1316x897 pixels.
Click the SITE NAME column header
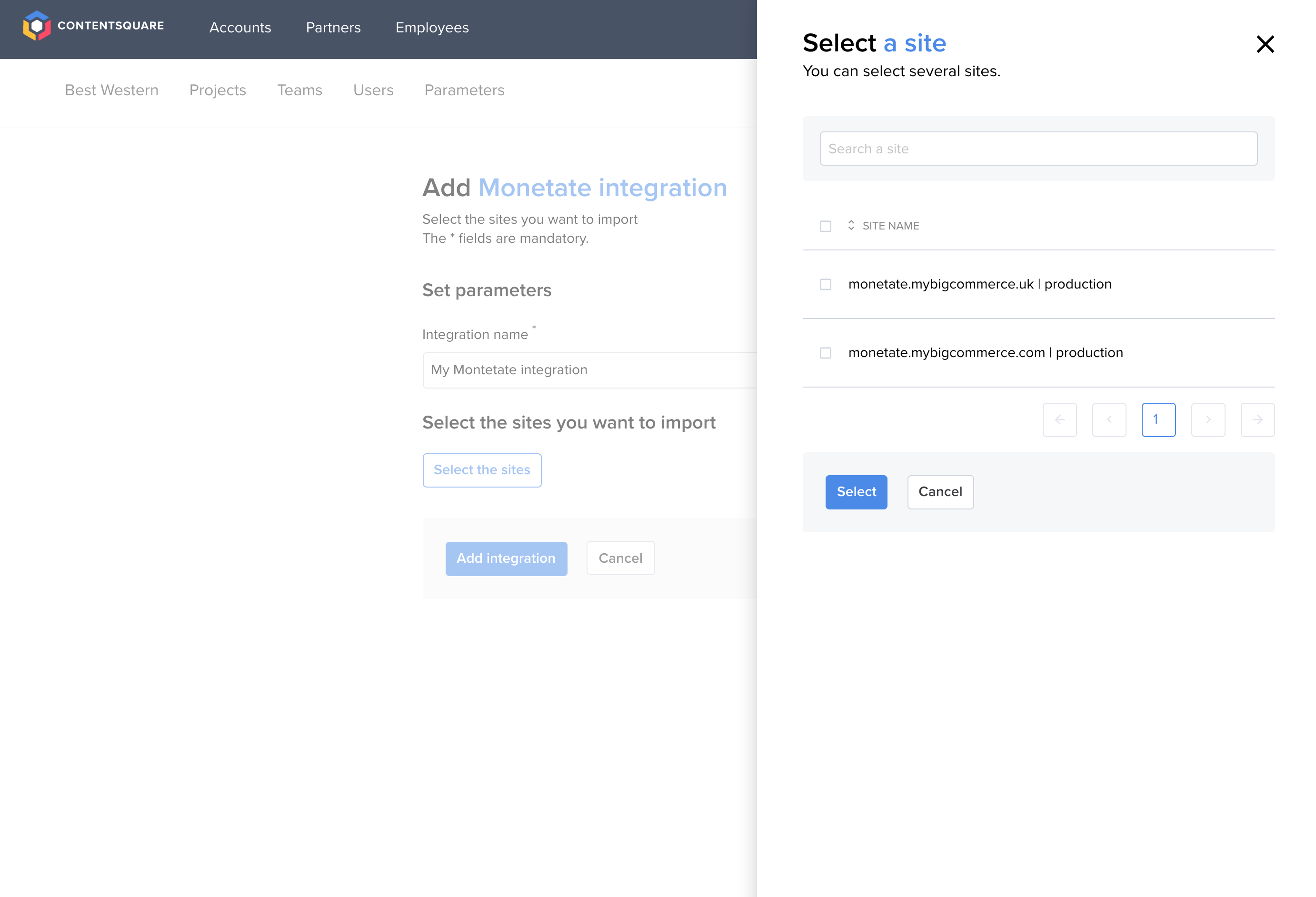pos(890,226)
